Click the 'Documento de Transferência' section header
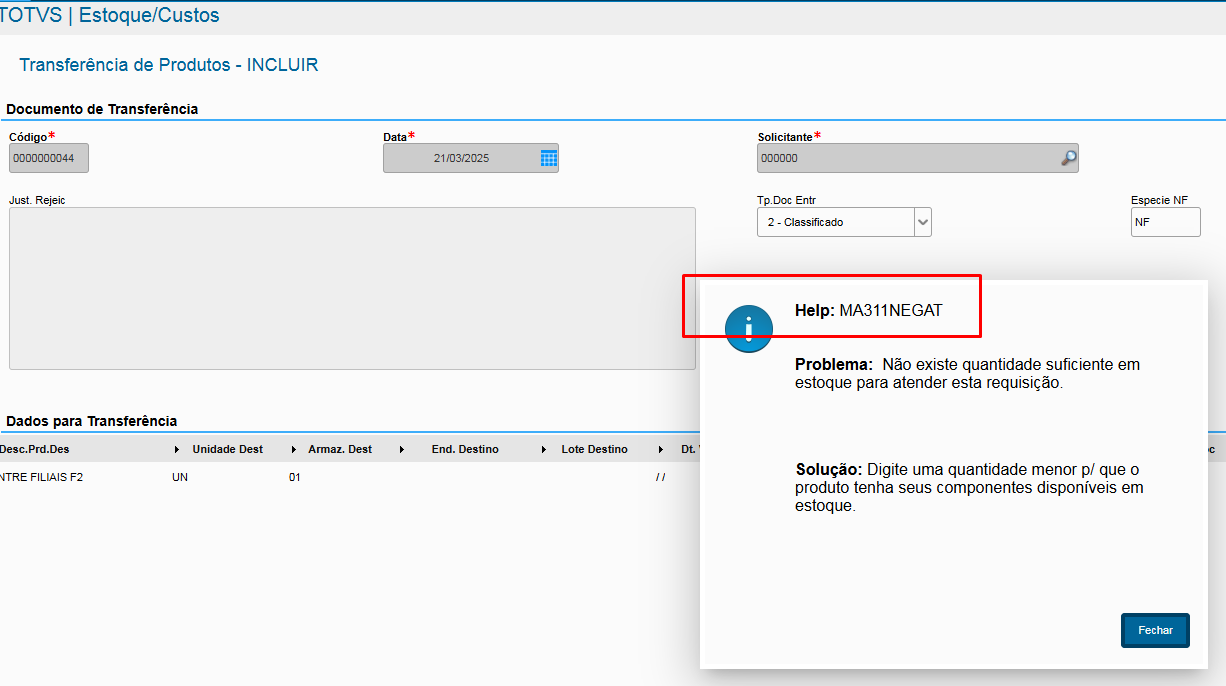The height and width of the screenshot is (686, 1226). click(x=102, y=109)
